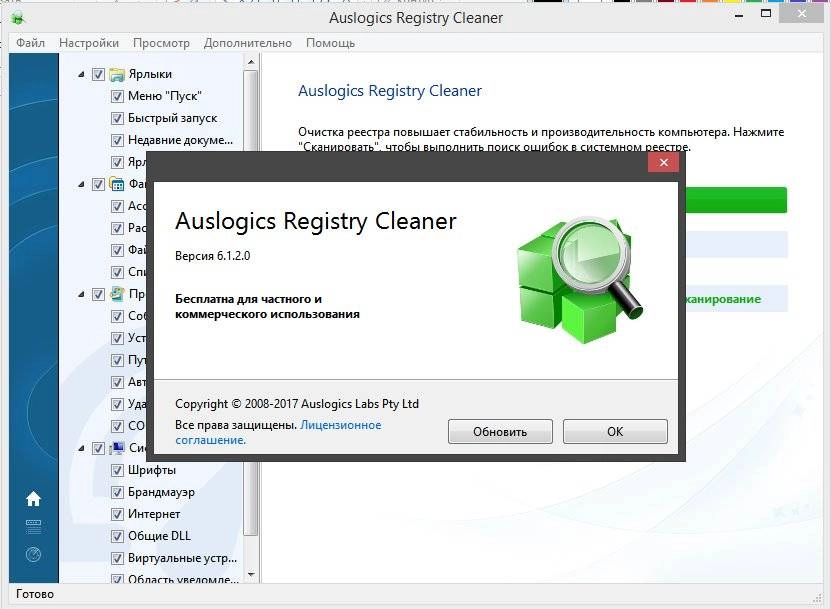Collapse the Ярлыки tree group
Screen dimensions: 831x609
tap(81, 75)
